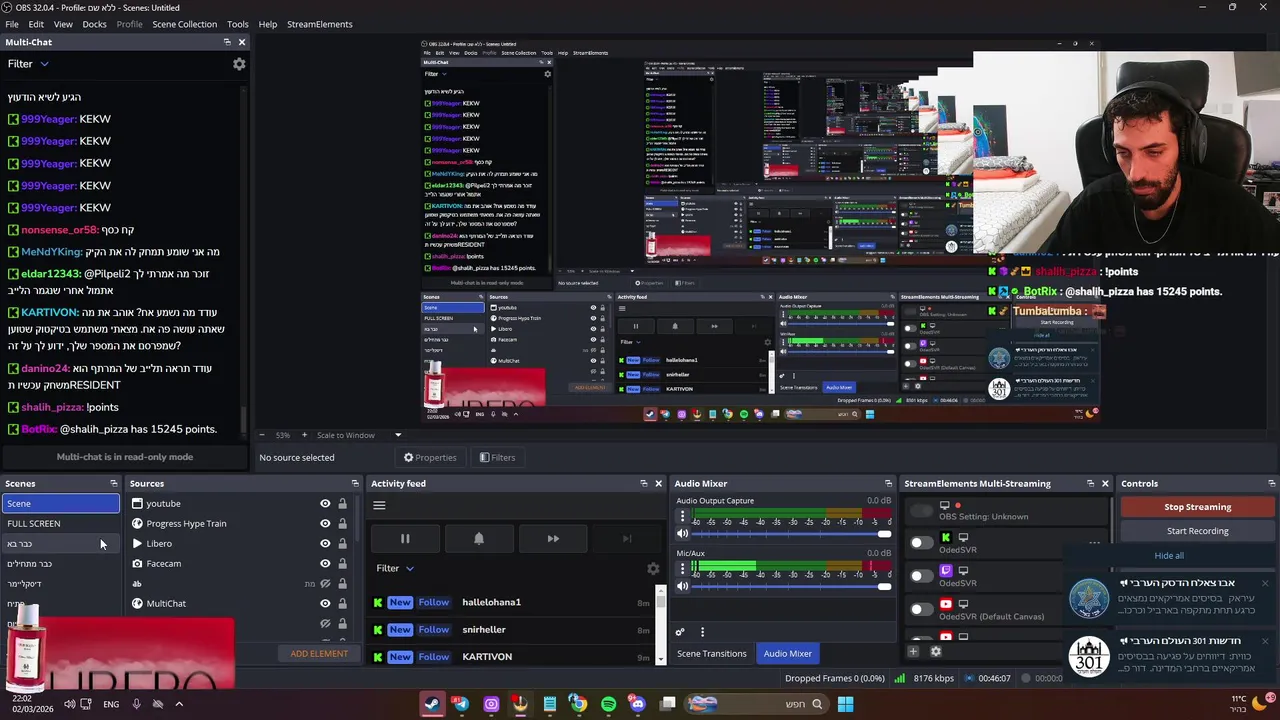Switch to the Scene Transitions tab
Screen dimensions: 1280x720
[x=712, y=654]
